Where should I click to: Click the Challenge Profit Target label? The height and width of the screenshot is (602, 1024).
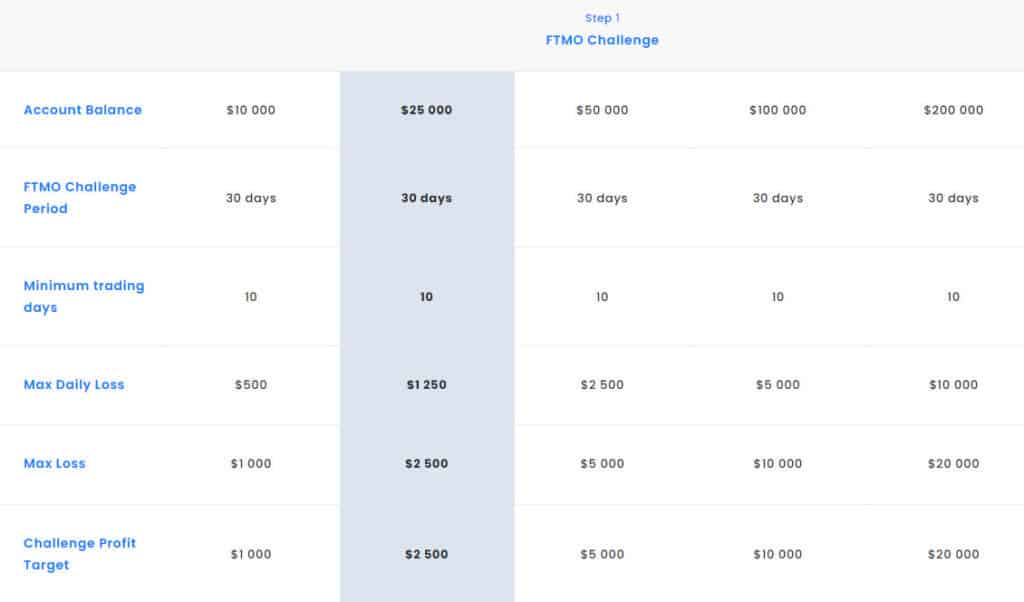pyautogui.click(x=80, y=554)
